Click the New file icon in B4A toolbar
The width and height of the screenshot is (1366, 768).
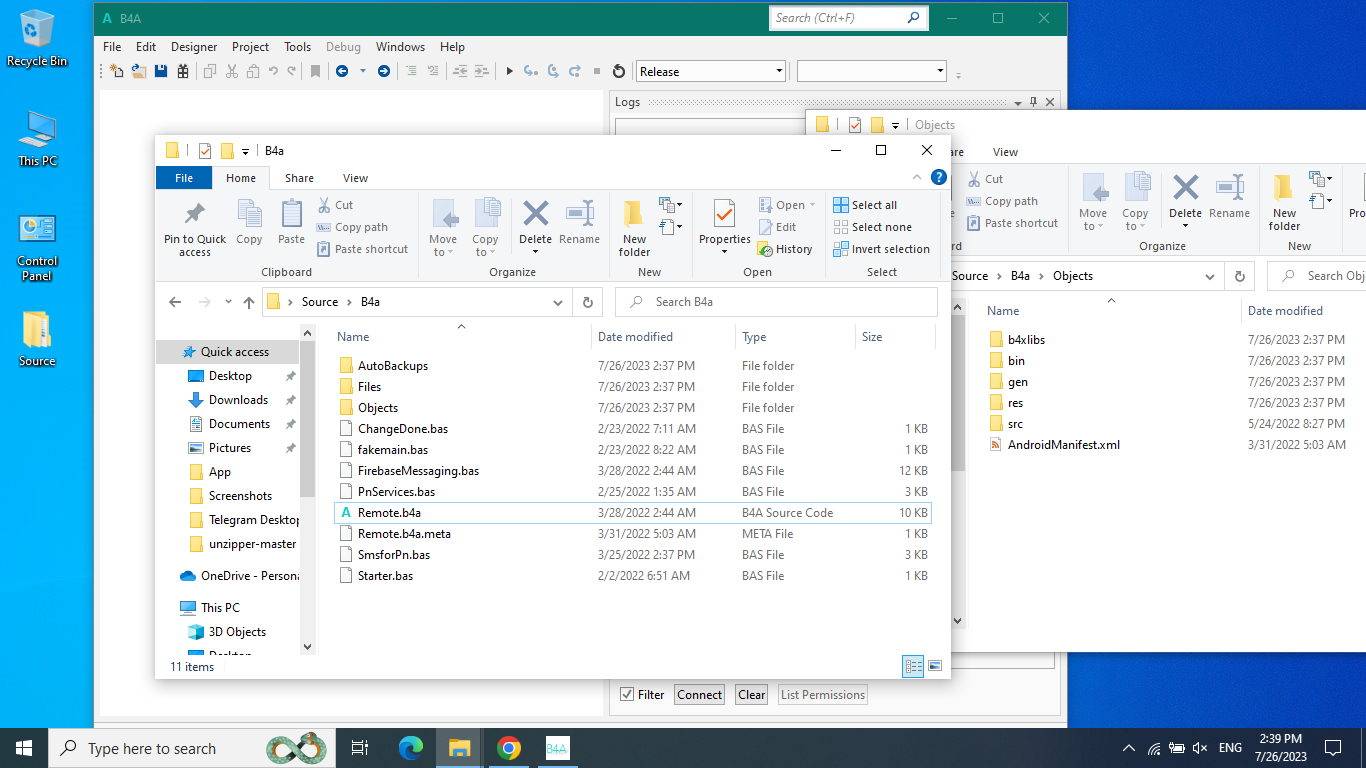pos(116,71)
